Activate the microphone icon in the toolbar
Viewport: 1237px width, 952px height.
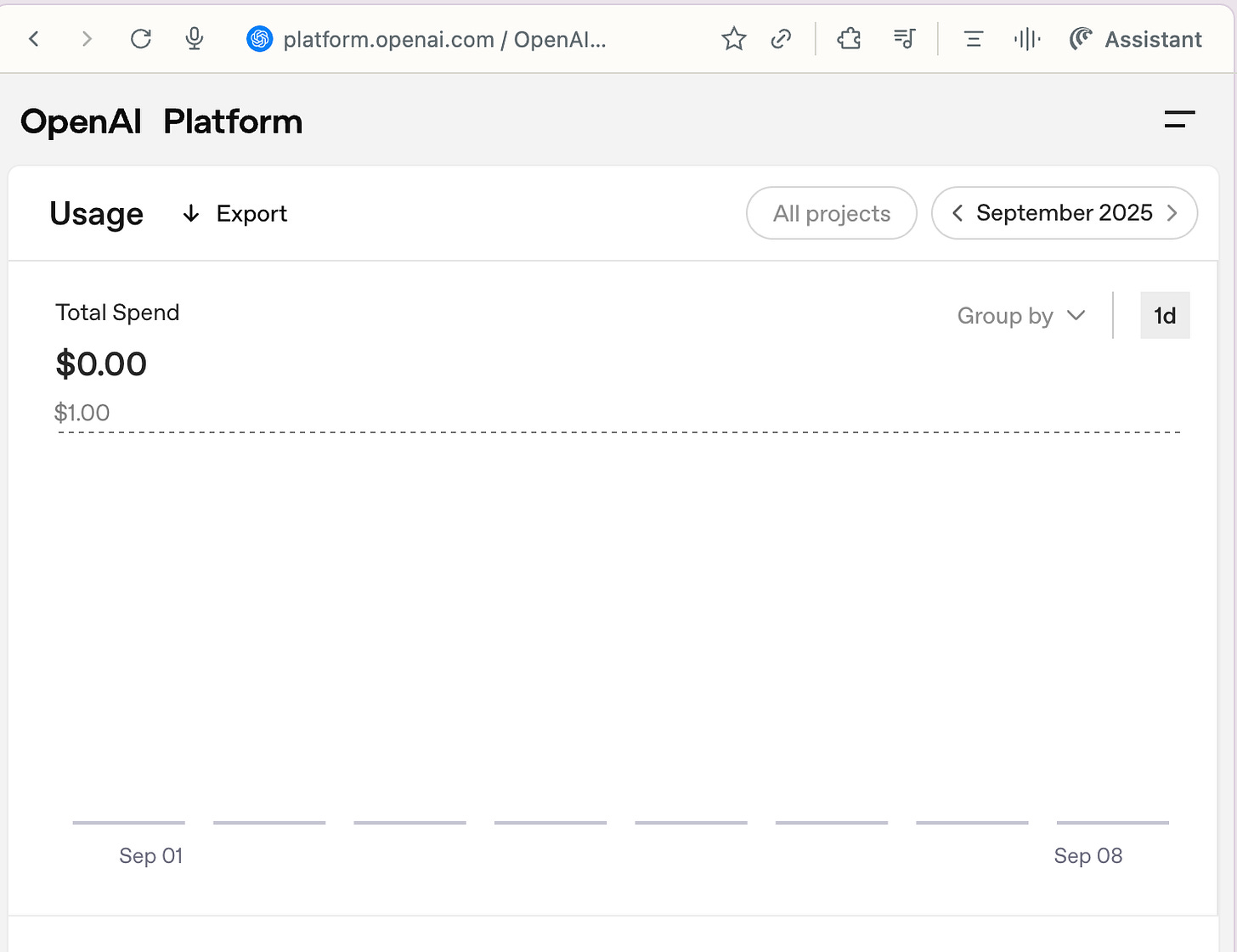pyautogui.click(x=195, y=39)
